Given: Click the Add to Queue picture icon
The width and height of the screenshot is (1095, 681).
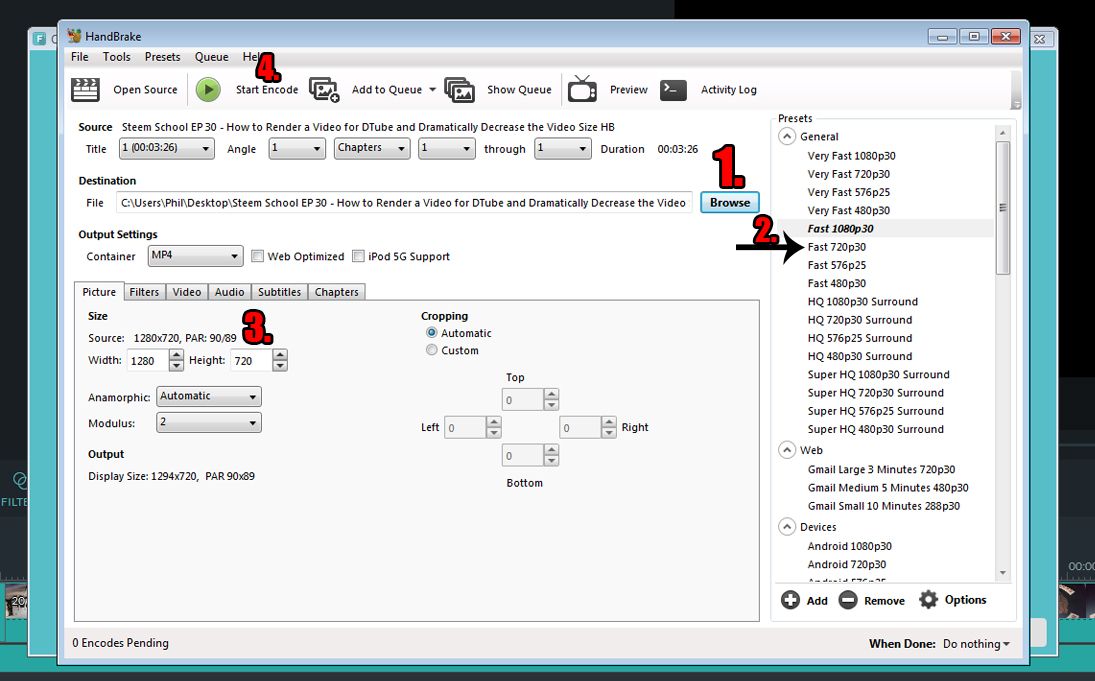Looking at the screenshot, I should (x=324, y=89).
